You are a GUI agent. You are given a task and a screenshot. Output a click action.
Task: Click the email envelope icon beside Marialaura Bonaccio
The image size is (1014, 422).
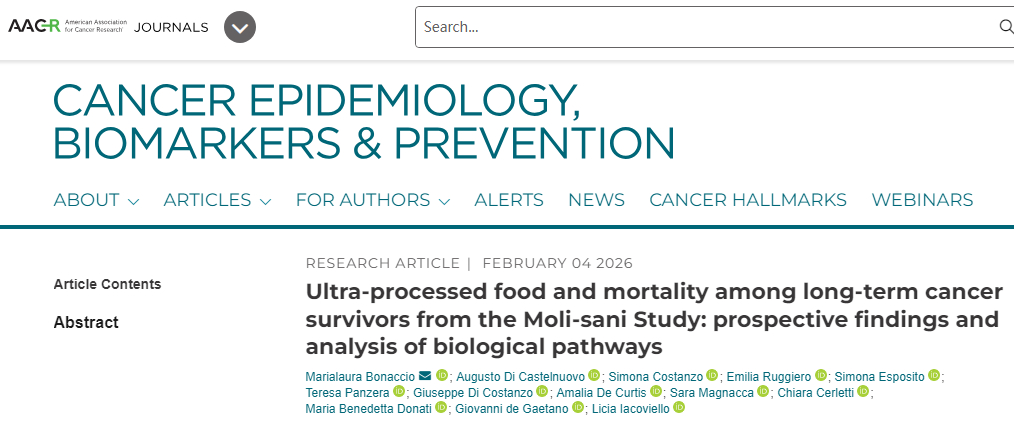coord(425,375)
